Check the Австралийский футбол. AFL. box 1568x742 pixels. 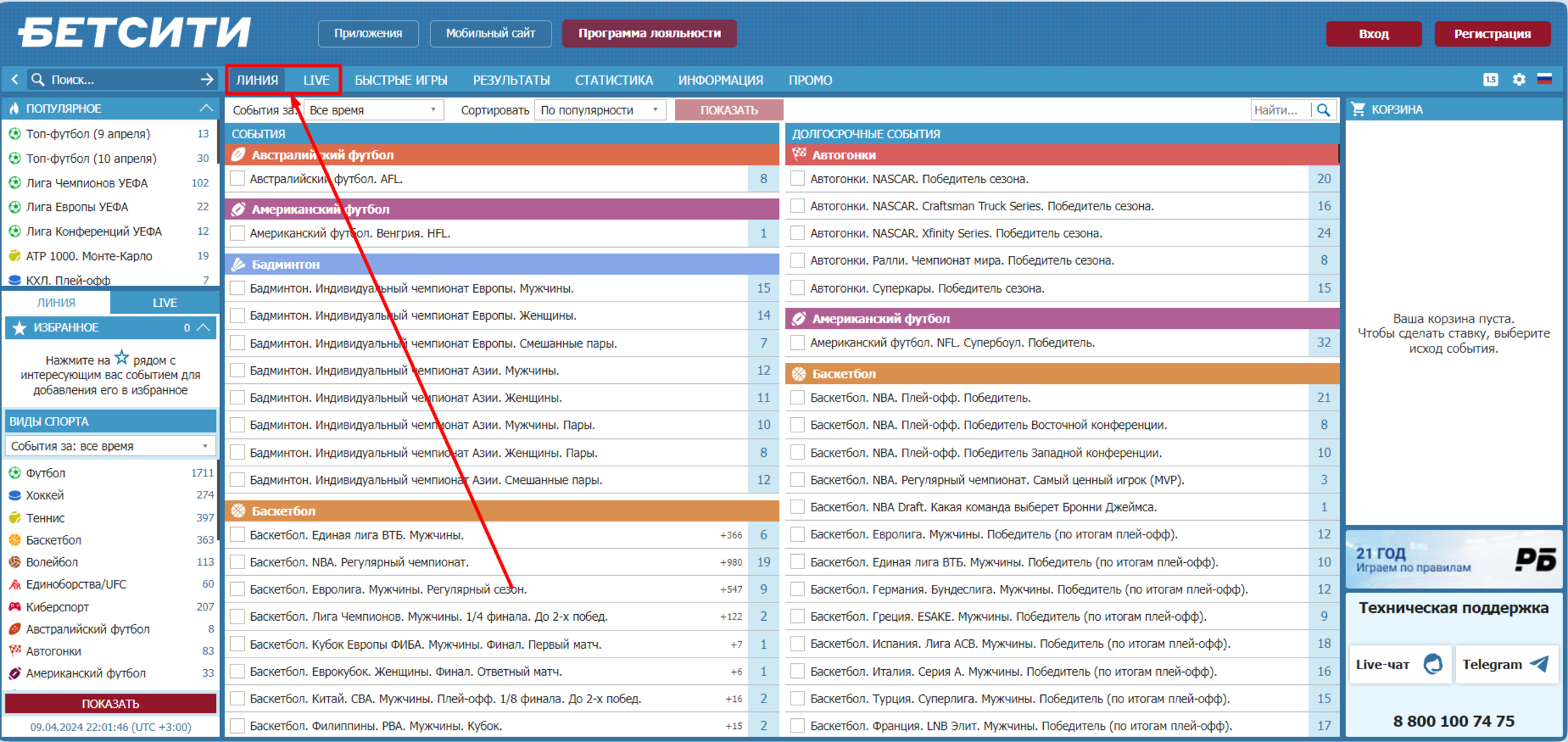click(238, 179)
